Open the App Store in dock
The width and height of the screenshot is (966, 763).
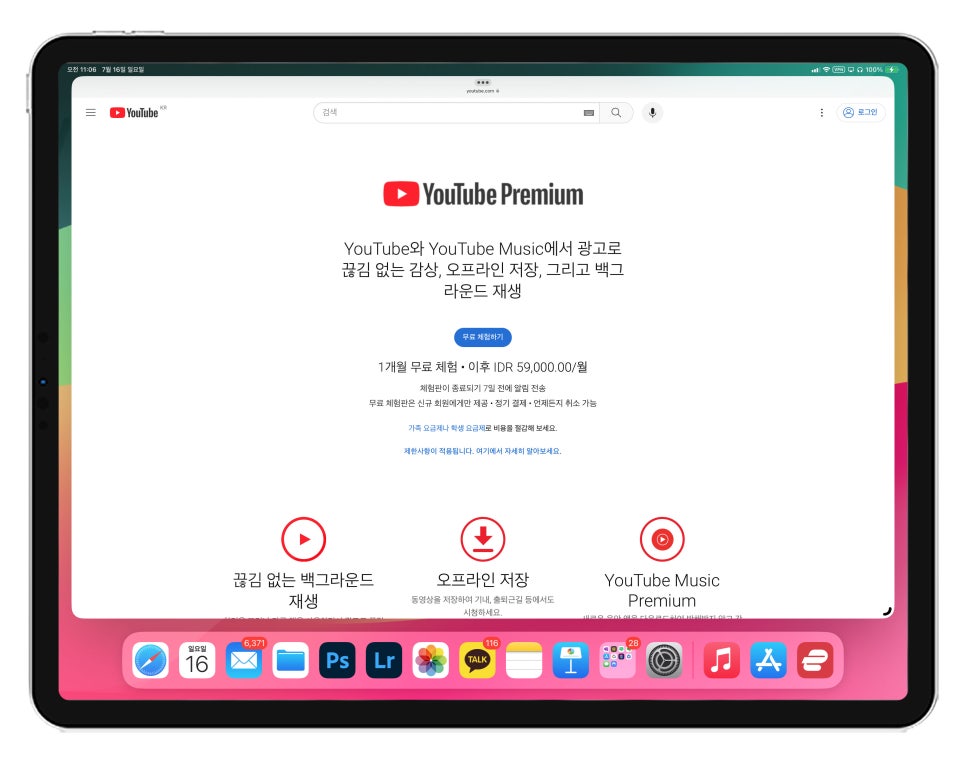tap(768, 660)
